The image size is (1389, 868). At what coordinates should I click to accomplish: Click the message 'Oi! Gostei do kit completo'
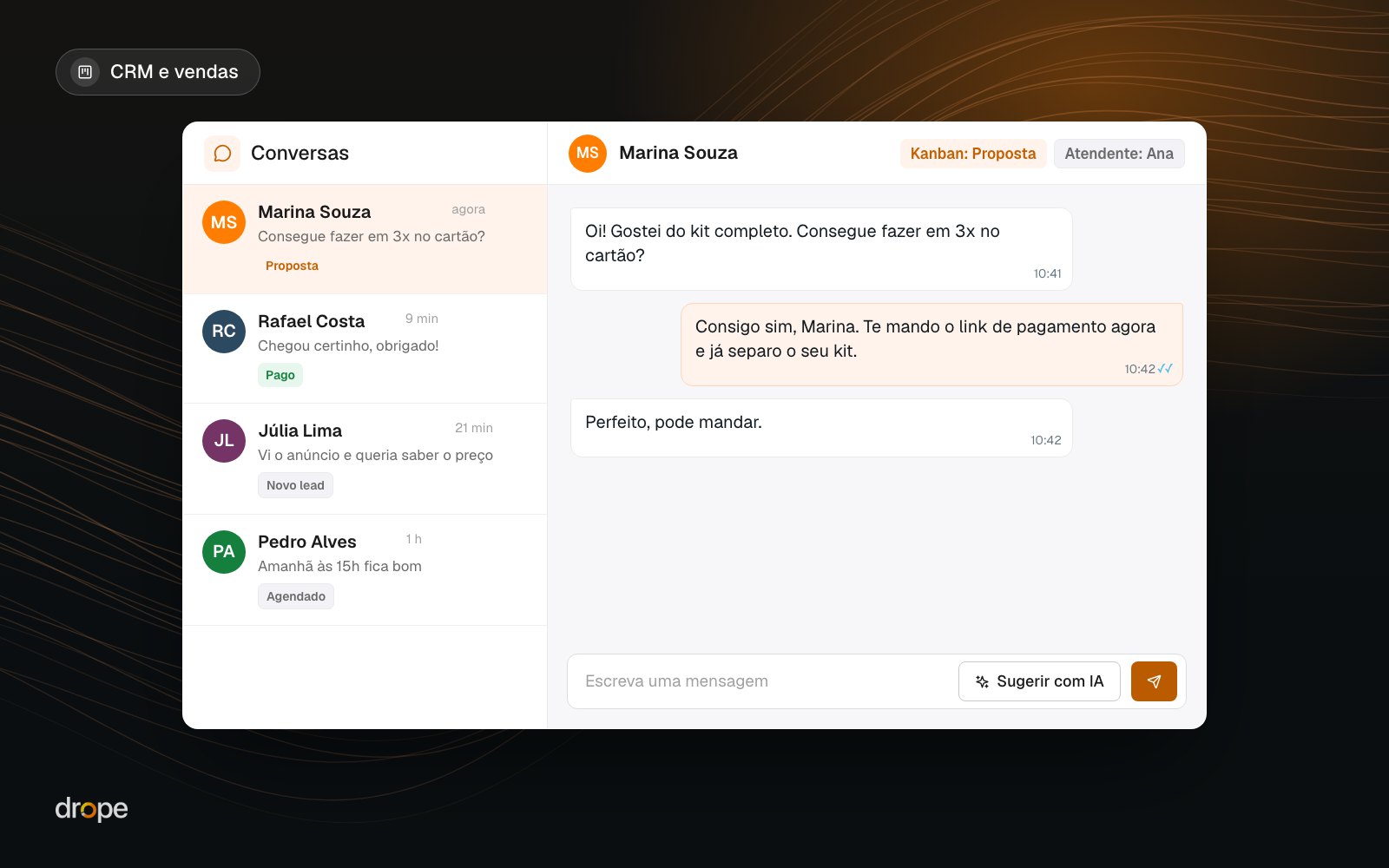click(821, 249)
